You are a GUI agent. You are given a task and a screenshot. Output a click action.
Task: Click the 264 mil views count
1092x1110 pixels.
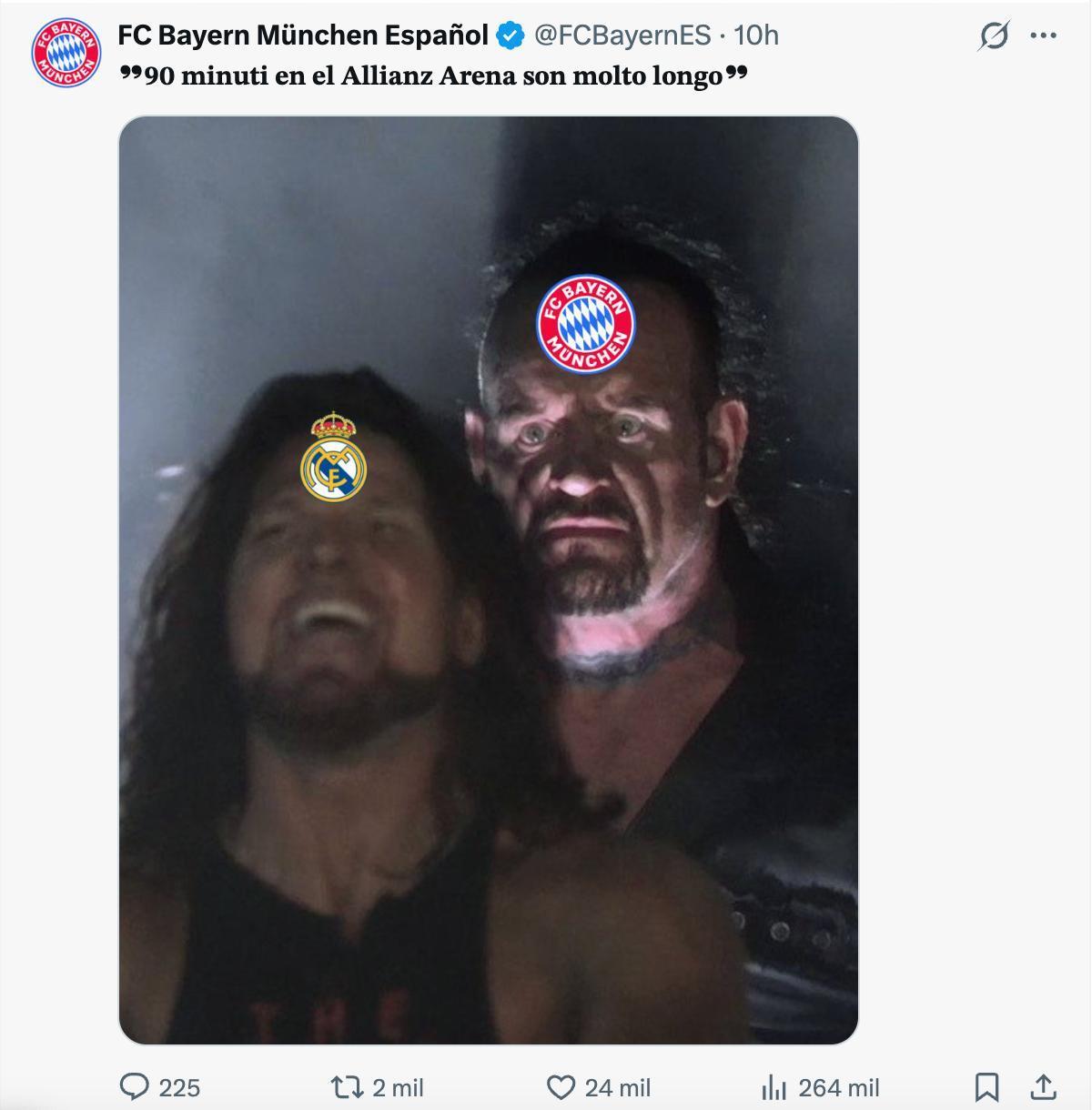pos(838,1087)
